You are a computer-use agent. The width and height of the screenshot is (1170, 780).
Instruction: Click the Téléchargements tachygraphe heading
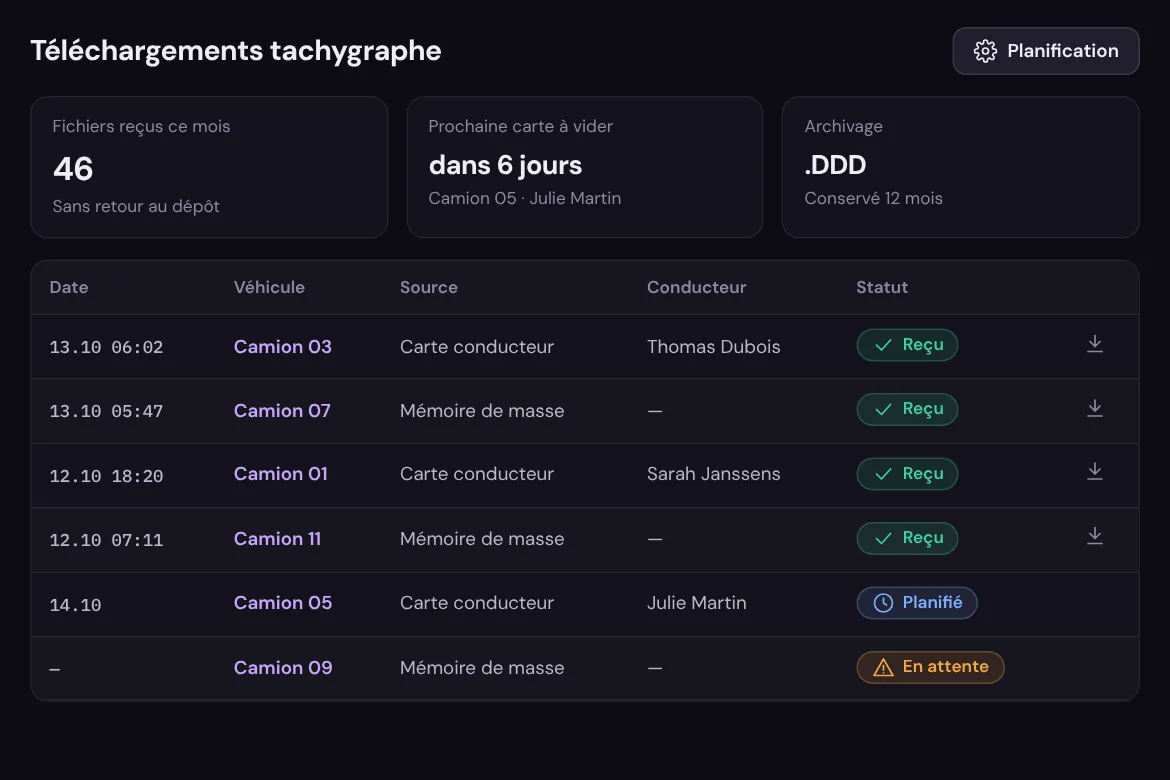236,51
